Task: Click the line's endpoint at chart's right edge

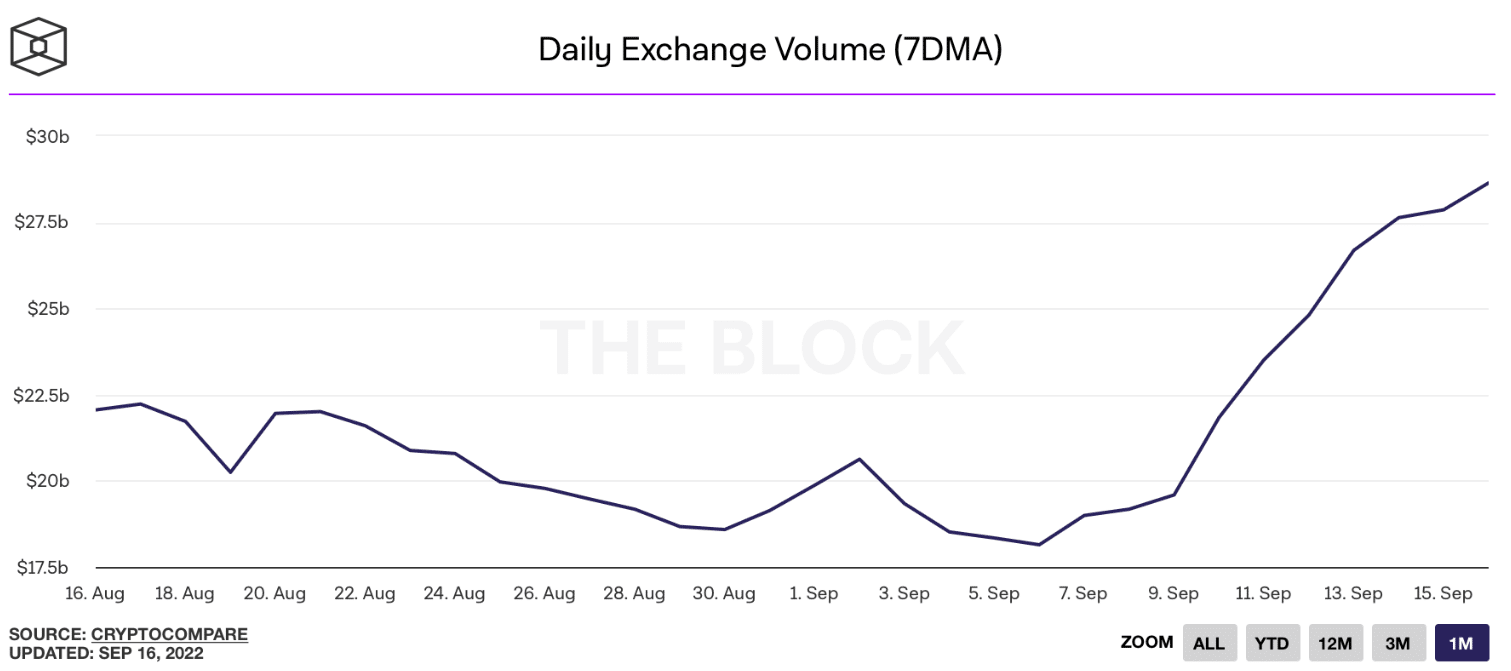Action: (1487, 183)
